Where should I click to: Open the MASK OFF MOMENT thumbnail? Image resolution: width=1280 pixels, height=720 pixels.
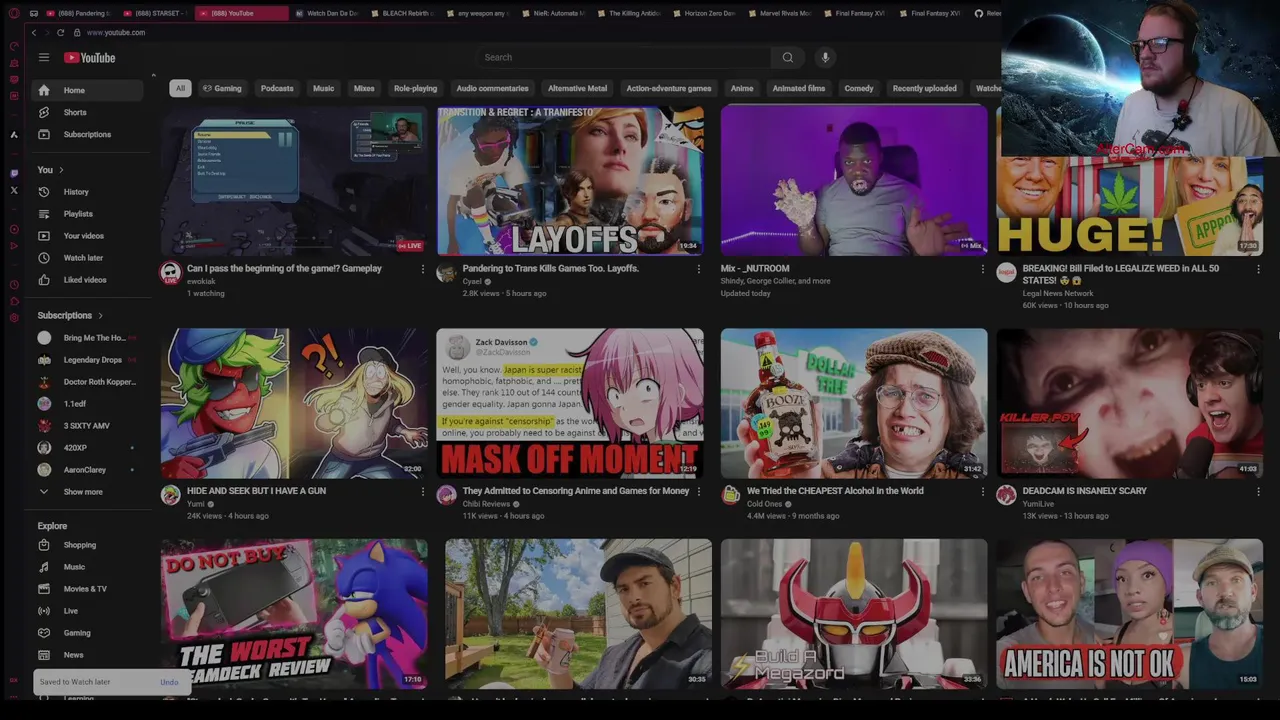point(570,403)
